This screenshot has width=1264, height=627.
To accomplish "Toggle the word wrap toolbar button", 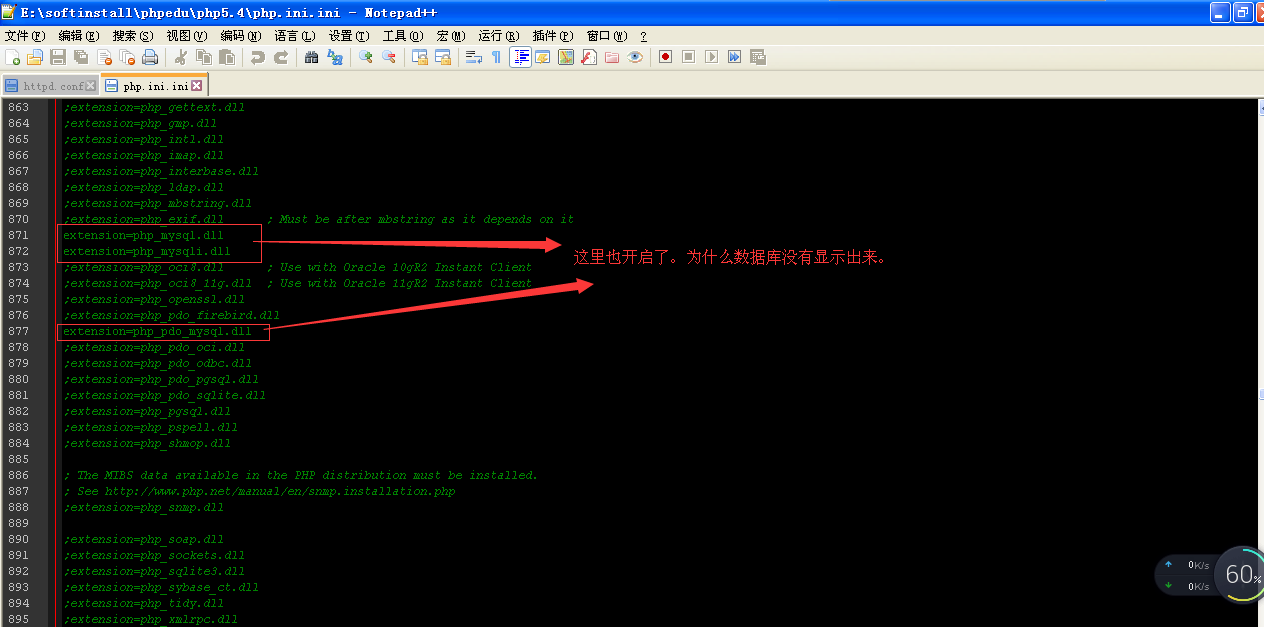I will point(474,57).
